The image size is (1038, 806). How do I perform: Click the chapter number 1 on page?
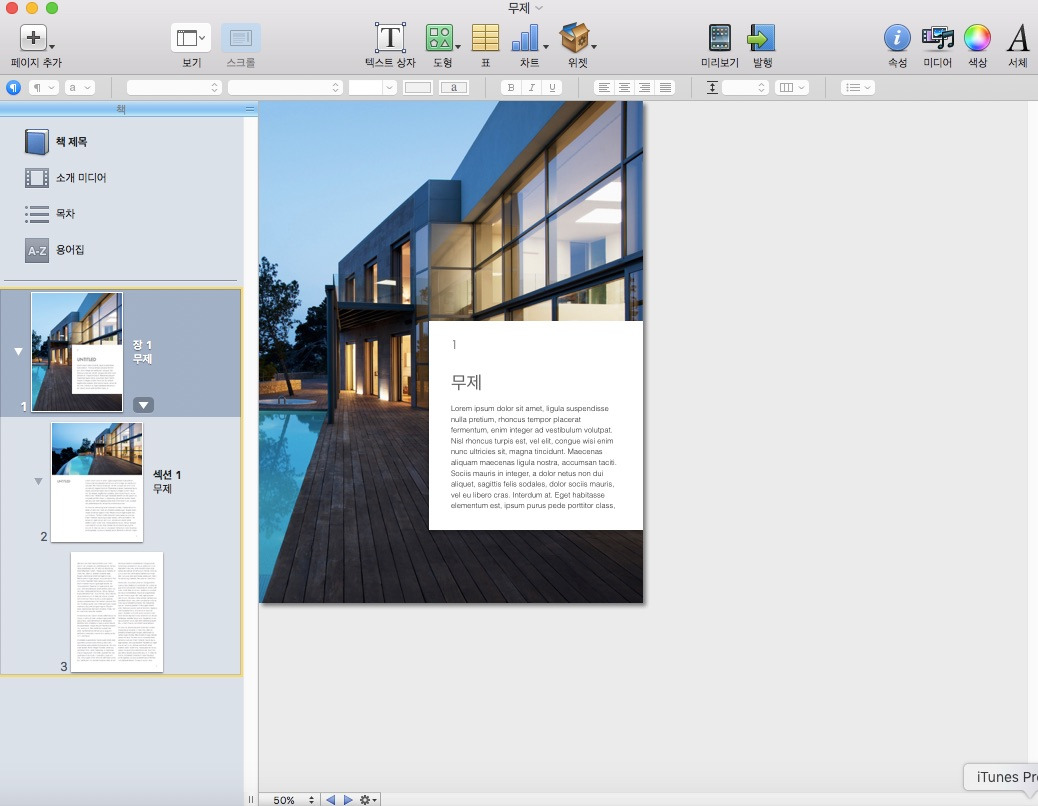(x=454, y=344)
